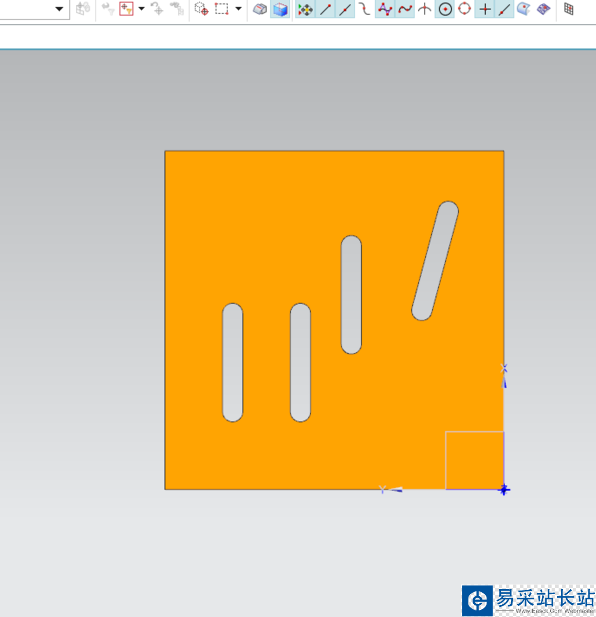Toggle Existing Point plus-sign snap
Screen dimensions: 596x617
click(485, 9)
